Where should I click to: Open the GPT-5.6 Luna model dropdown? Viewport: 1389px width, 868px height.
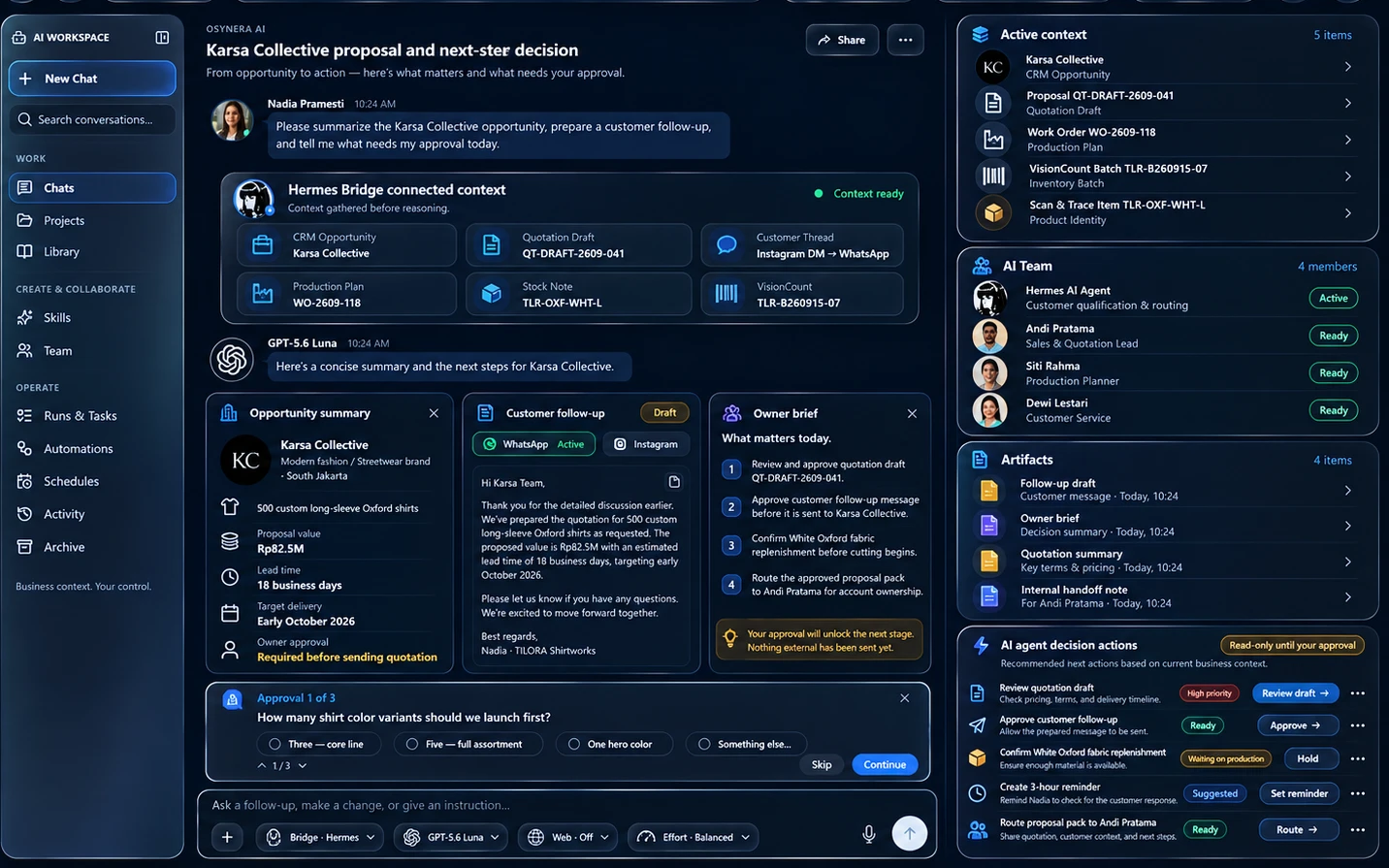451,837
